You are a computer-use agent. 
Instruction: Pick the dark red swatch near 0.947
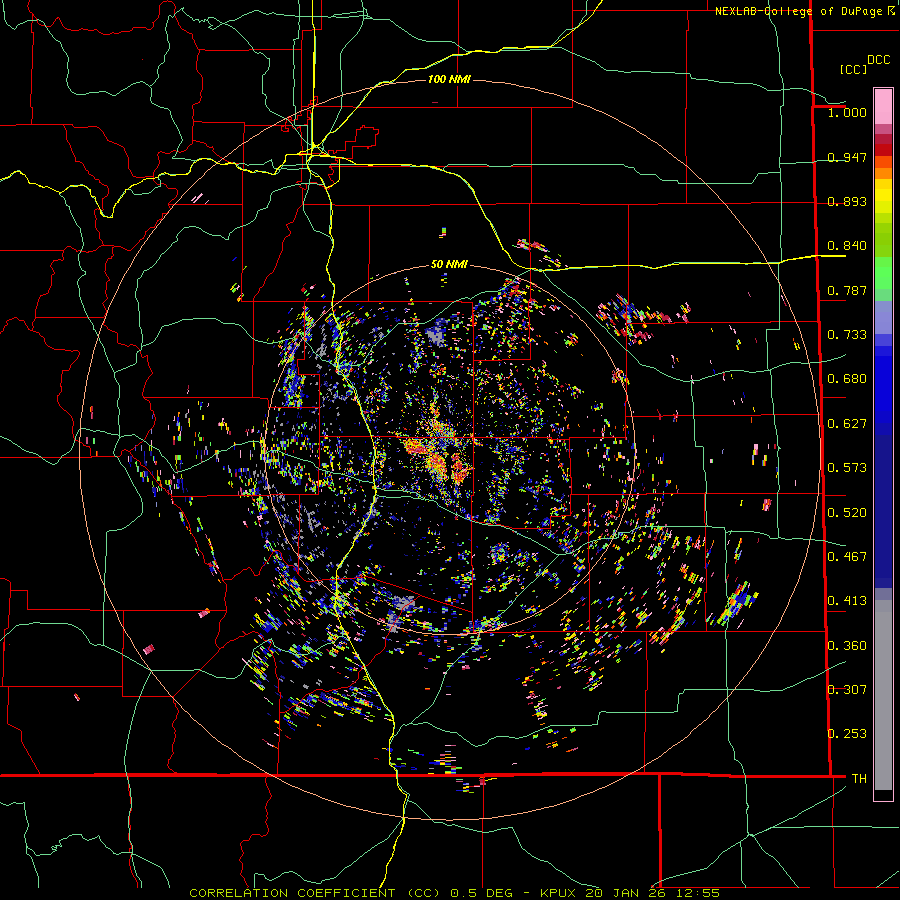tap(883, 149)
